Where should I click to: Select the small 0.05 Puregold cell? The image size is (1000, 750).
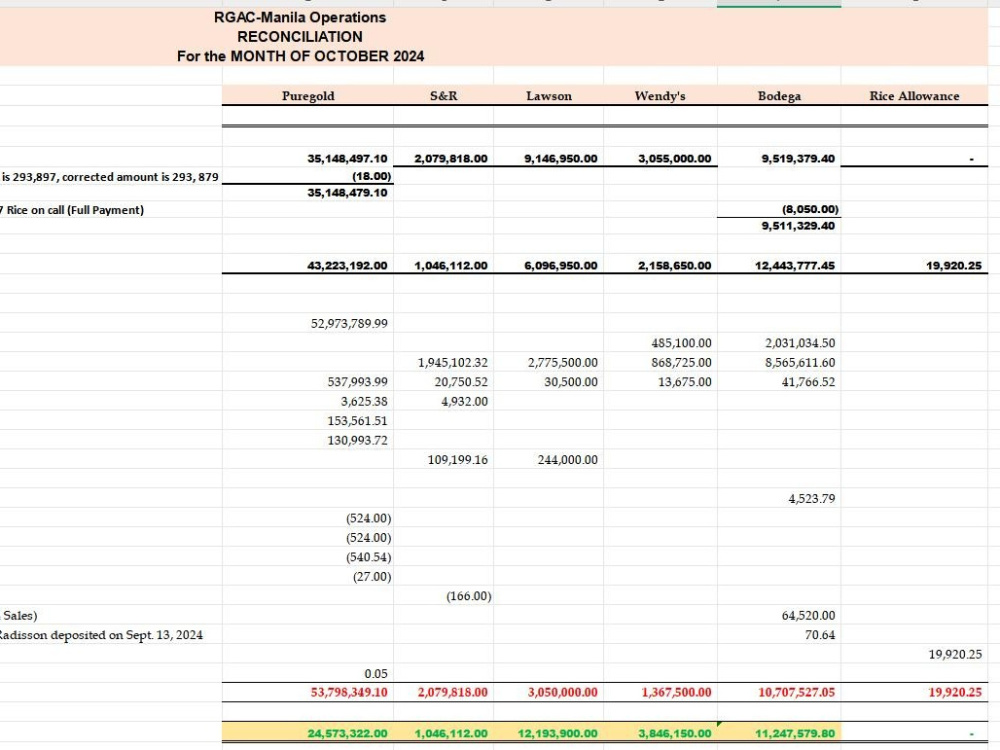coord(376,674)
